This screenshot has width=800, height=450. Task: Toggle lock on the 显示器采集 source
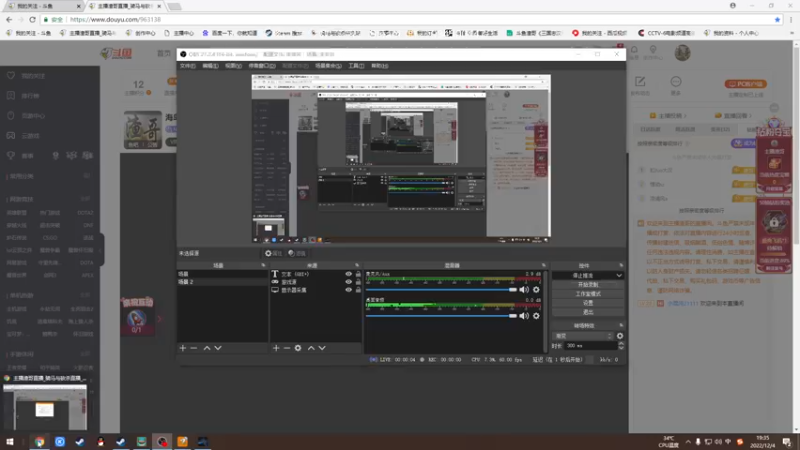click(358, 290)
